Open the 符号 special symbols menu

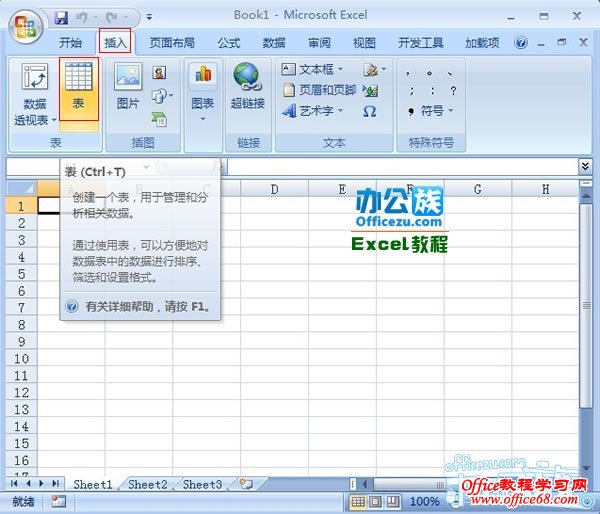coord(431,111)
